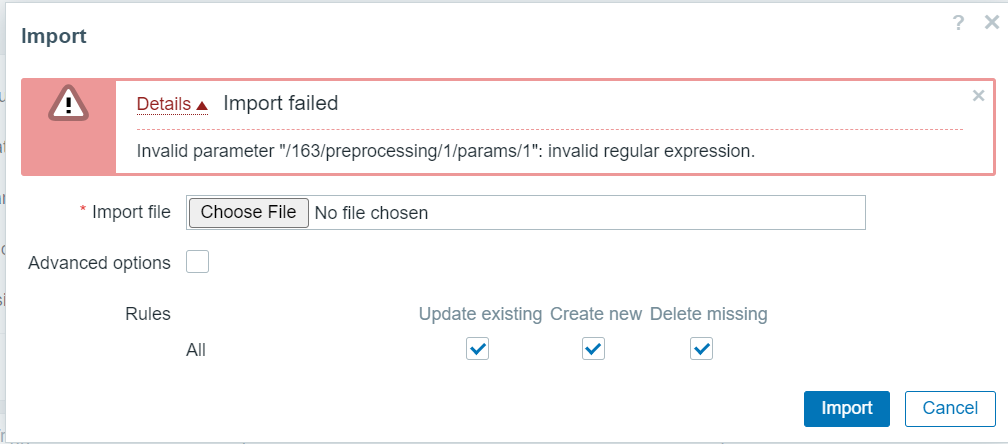
Task: Click the Cancel button
Action: 949,408
